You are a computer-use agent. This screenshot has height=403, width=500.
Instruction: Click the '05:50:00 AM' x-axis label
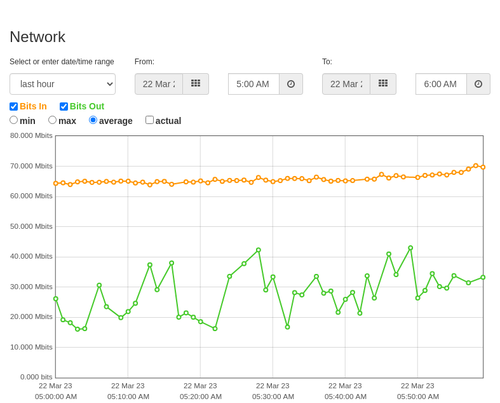tap(418, 397)
